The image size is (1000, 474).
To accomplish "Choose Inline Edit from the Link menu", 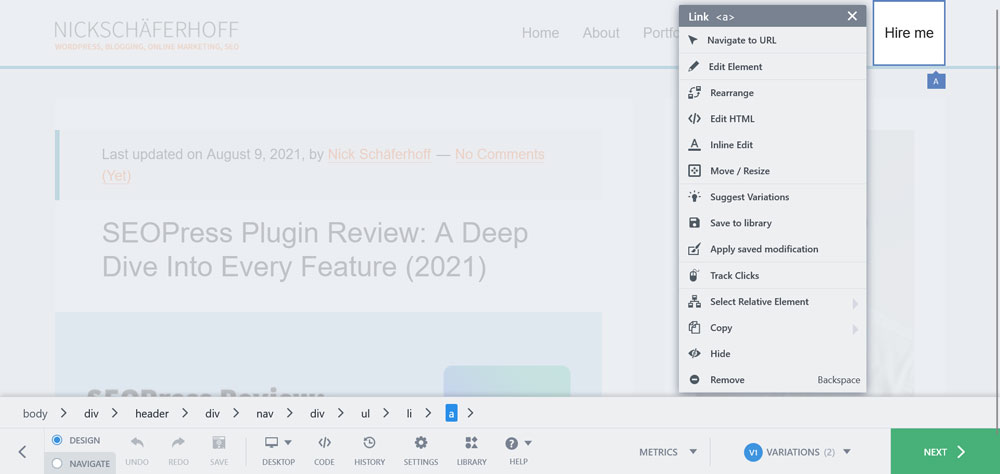I will click(772, 145).
